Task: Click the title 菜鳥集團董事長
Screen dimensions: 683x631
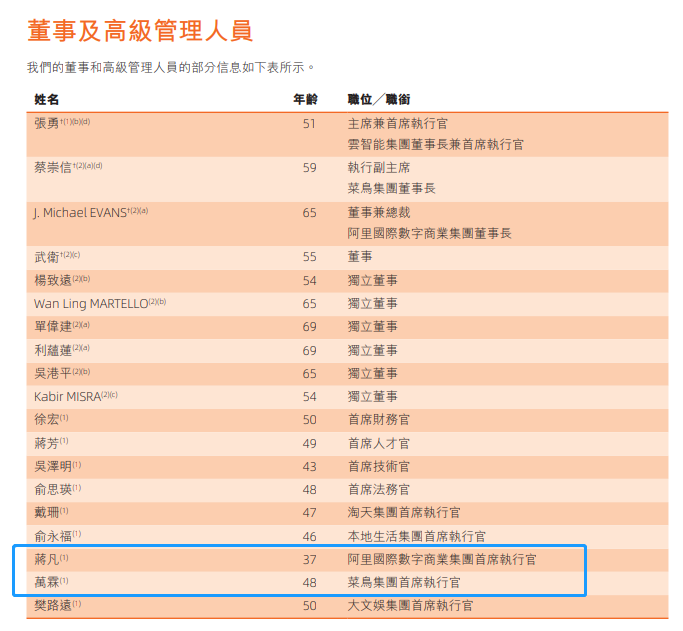Action: [x=391, y=189]
